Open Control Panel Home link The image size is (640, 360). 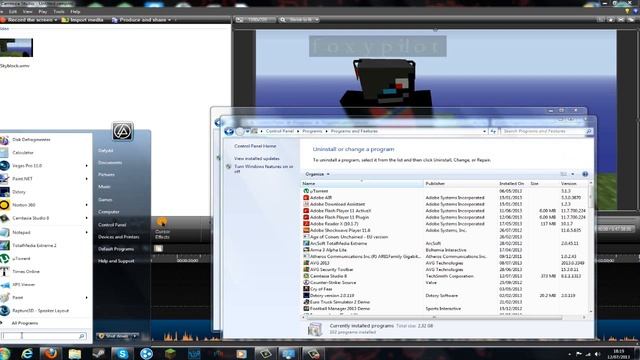(255, 146)
